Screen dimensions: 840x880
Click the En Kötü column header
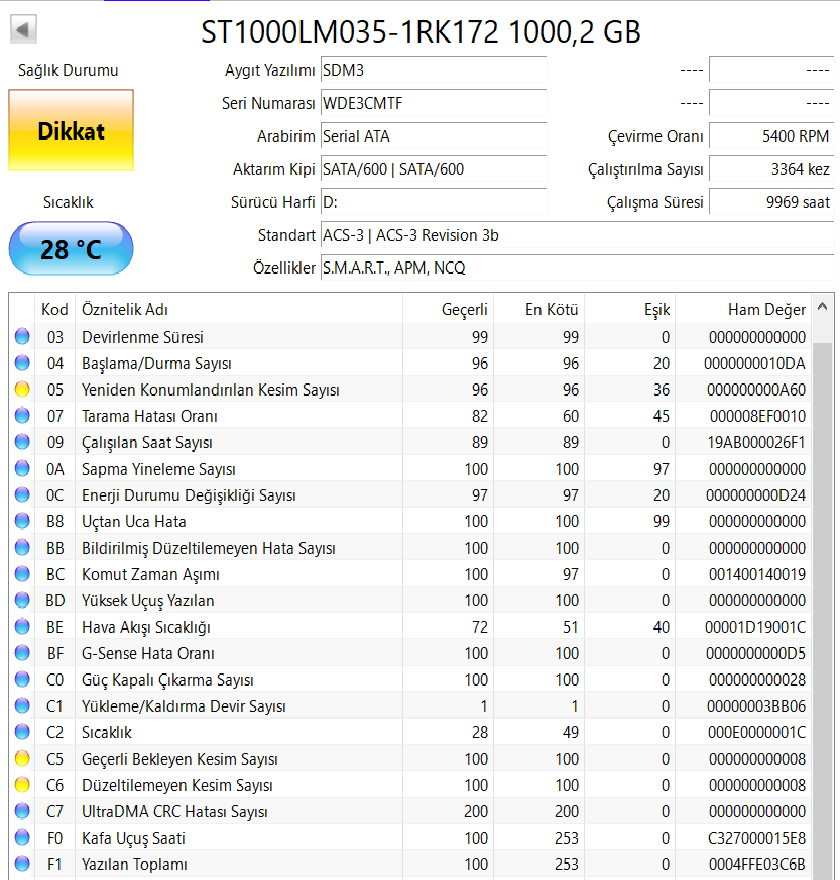pos(539,309)
